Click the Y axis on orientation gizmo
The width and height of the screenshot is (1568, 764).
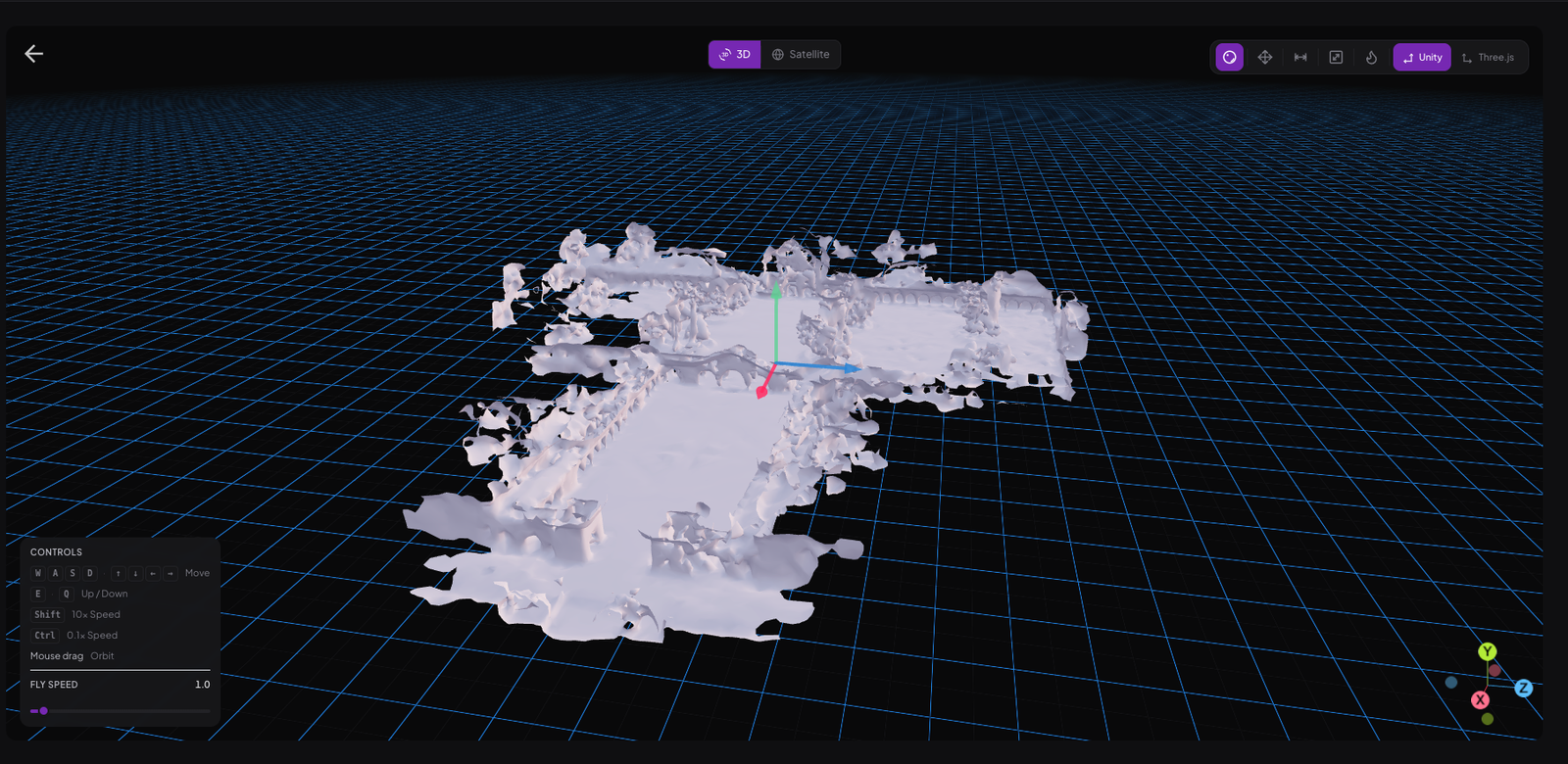click(1488, 651)
